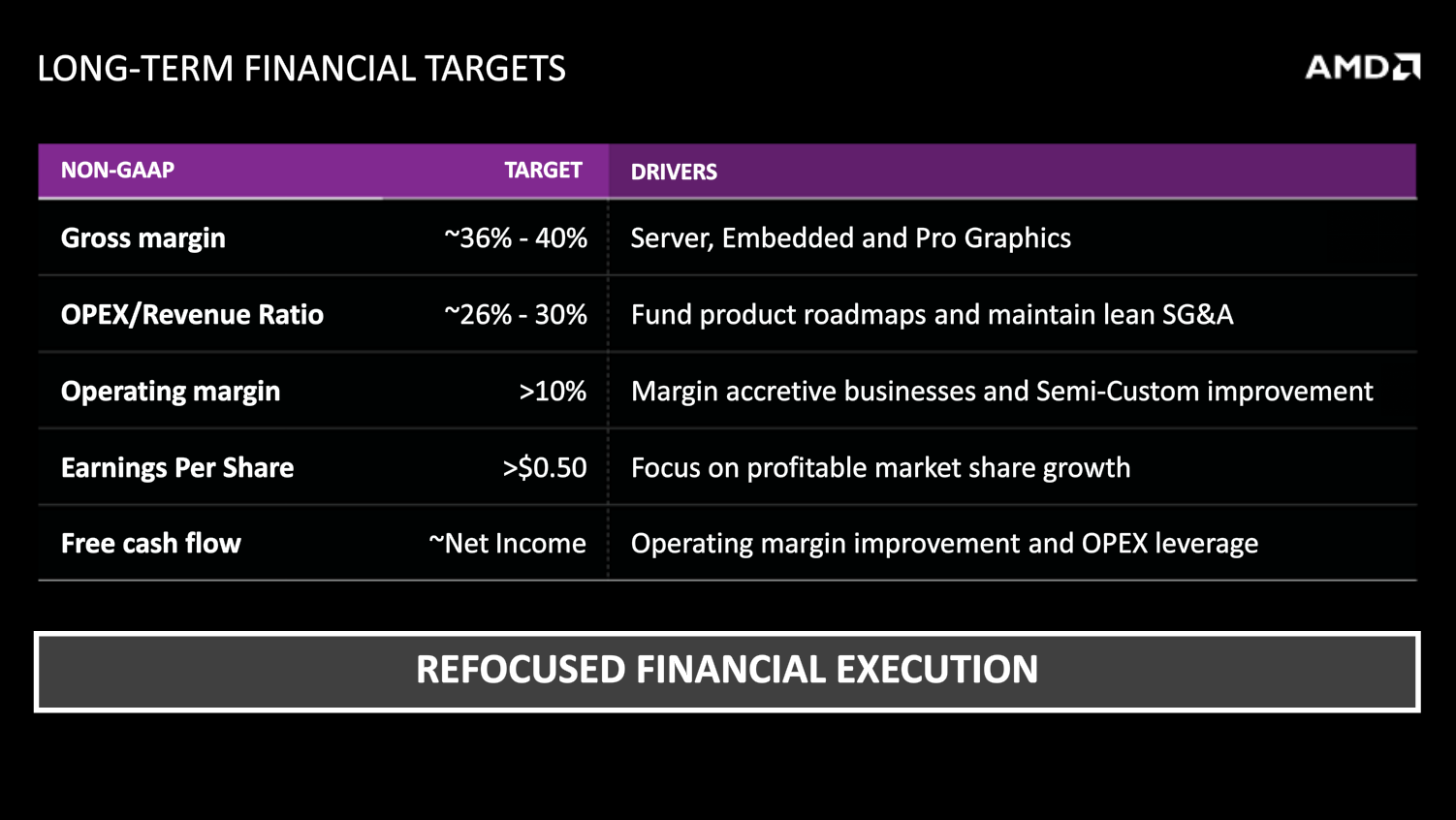Click the ~36% - 40% target value
The width and height of the screenshot is (1456, 820).
516,238
